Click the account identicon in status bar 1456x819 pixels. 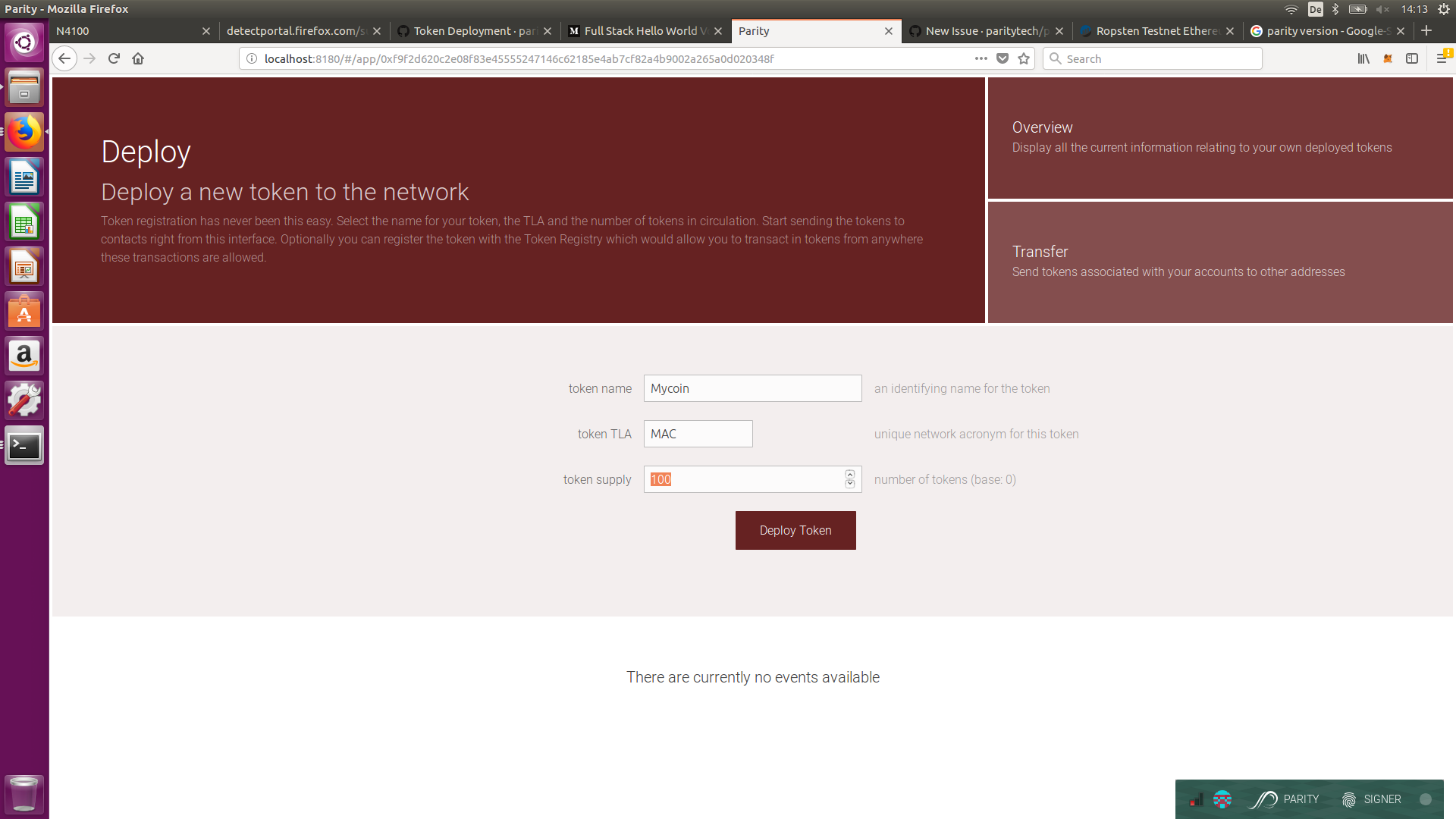click(x=1222, y=799)
